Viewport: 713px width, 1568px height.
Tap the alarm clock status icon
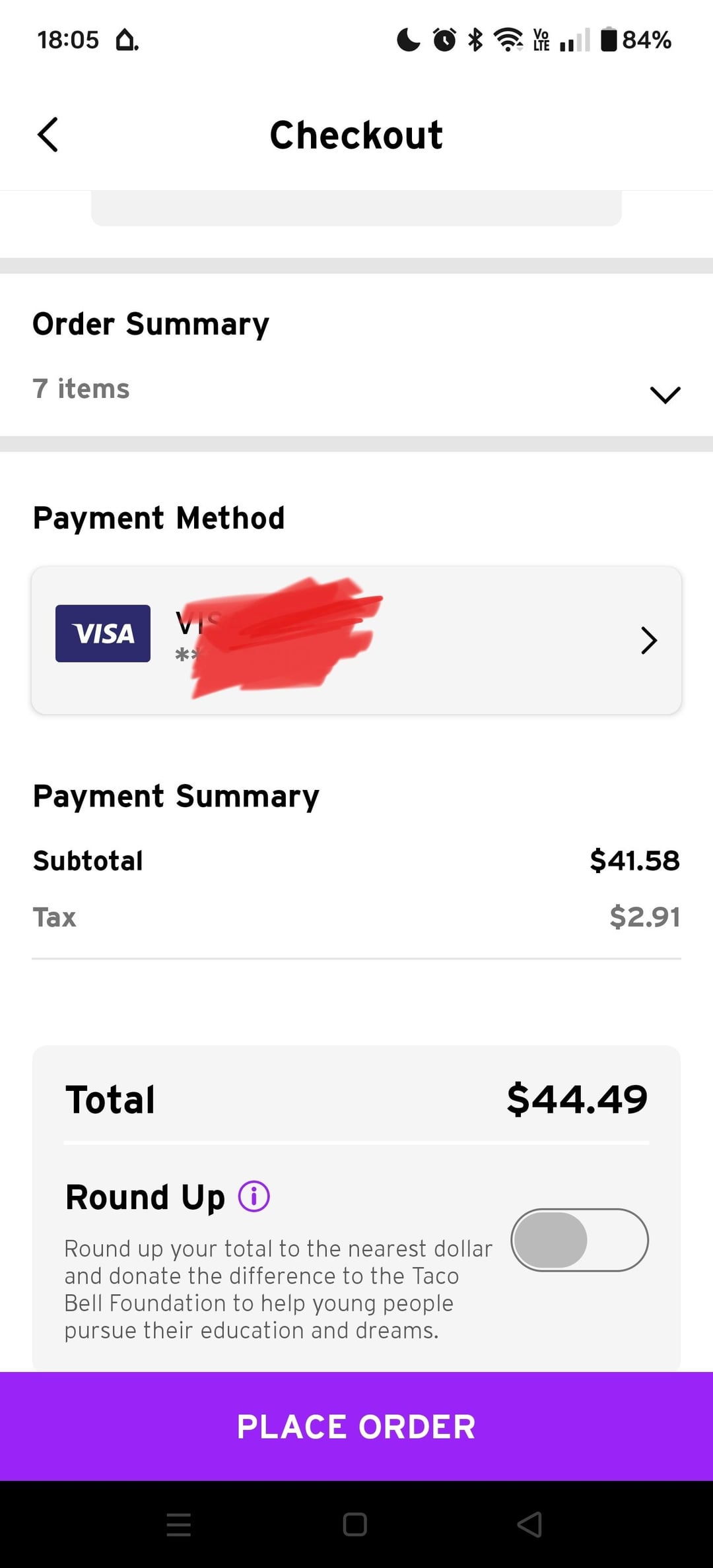[444, 40]
